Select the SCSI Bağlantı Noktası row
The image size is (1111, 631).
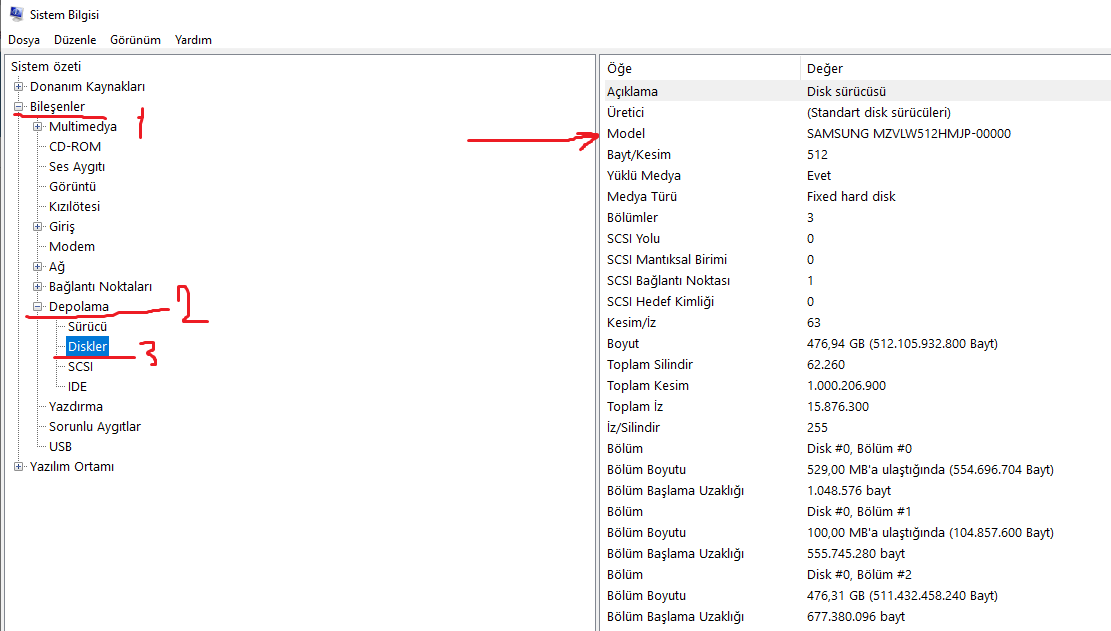click(855, 280)
